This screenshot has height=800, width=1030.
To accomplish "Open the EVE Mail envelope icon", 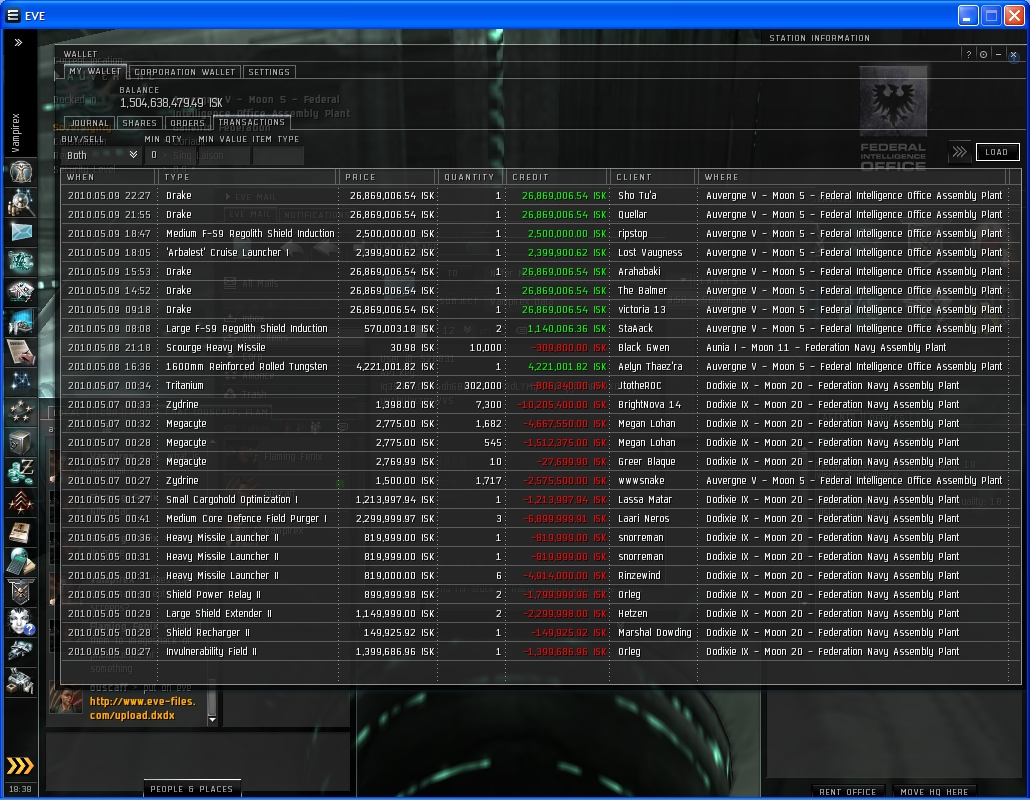I will point(21,232).
